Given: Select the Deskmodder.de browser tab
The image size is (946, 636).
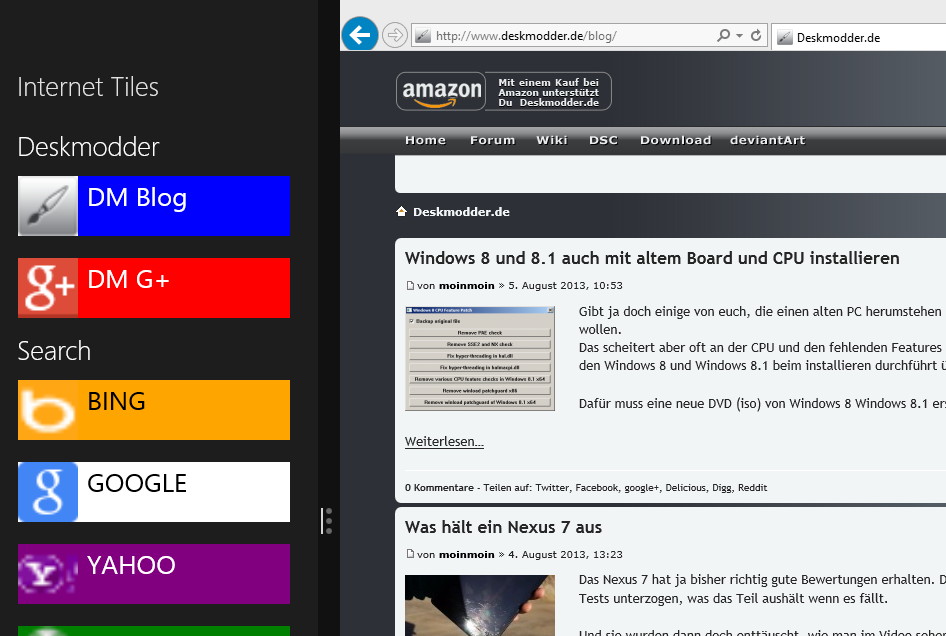Looking at the screenshot, I should [x=859, y=37].
